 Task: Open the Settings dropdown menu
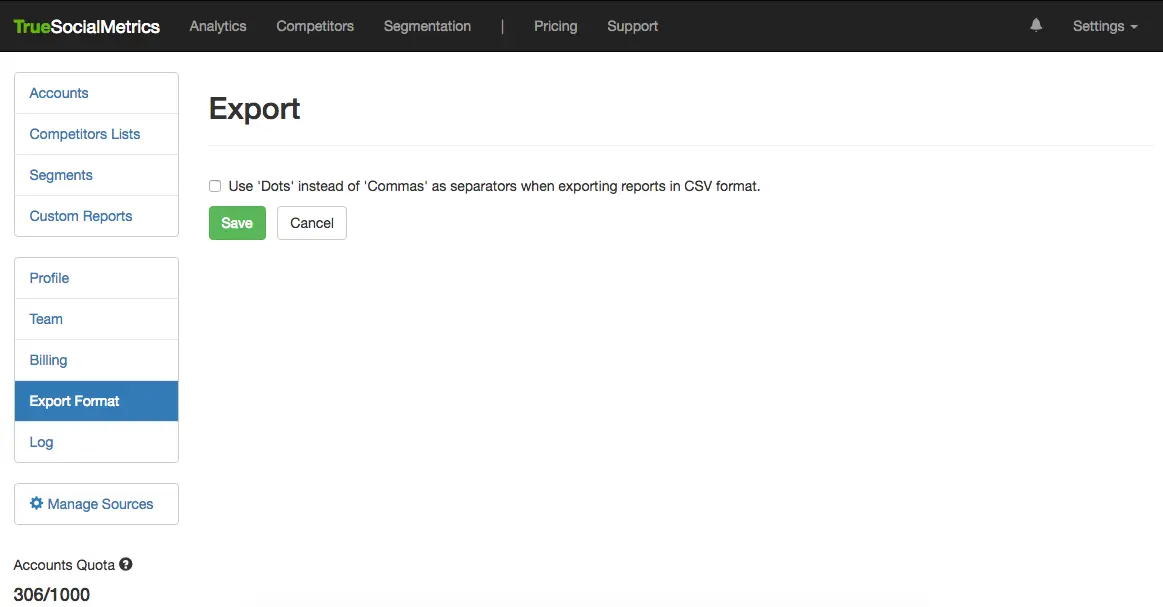coord(1104,26)
